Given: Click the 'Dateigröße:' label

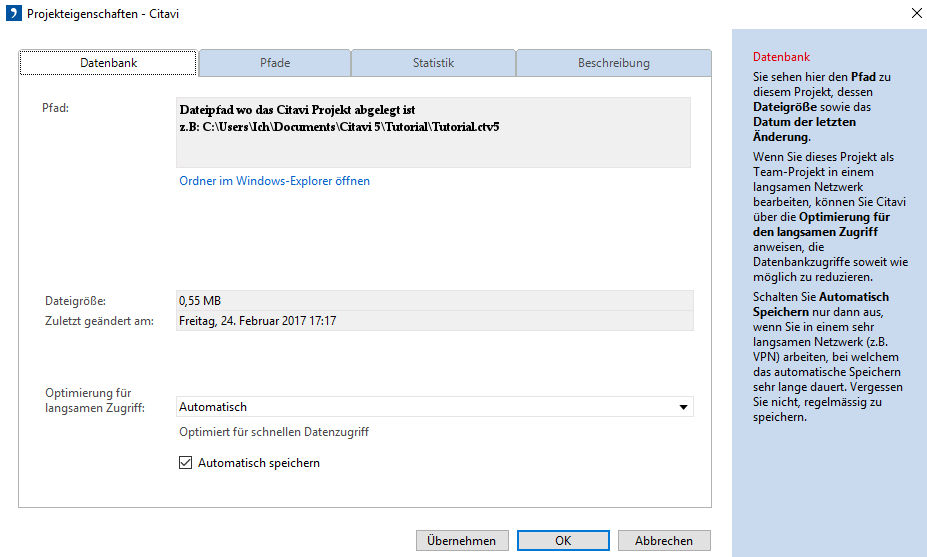Looking at the screenshot, I should click(x=75, y=300).
